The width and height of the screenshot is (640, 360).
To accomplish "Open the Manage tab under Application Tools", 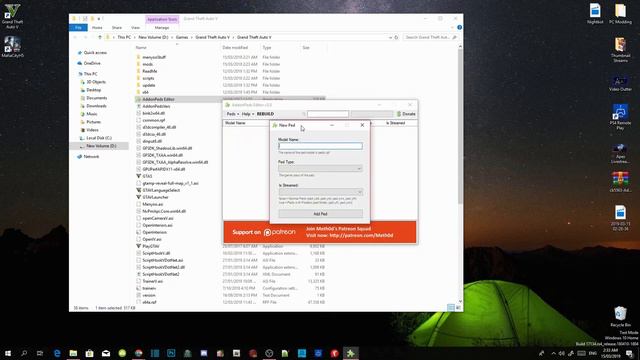I will tap(162, 27).
